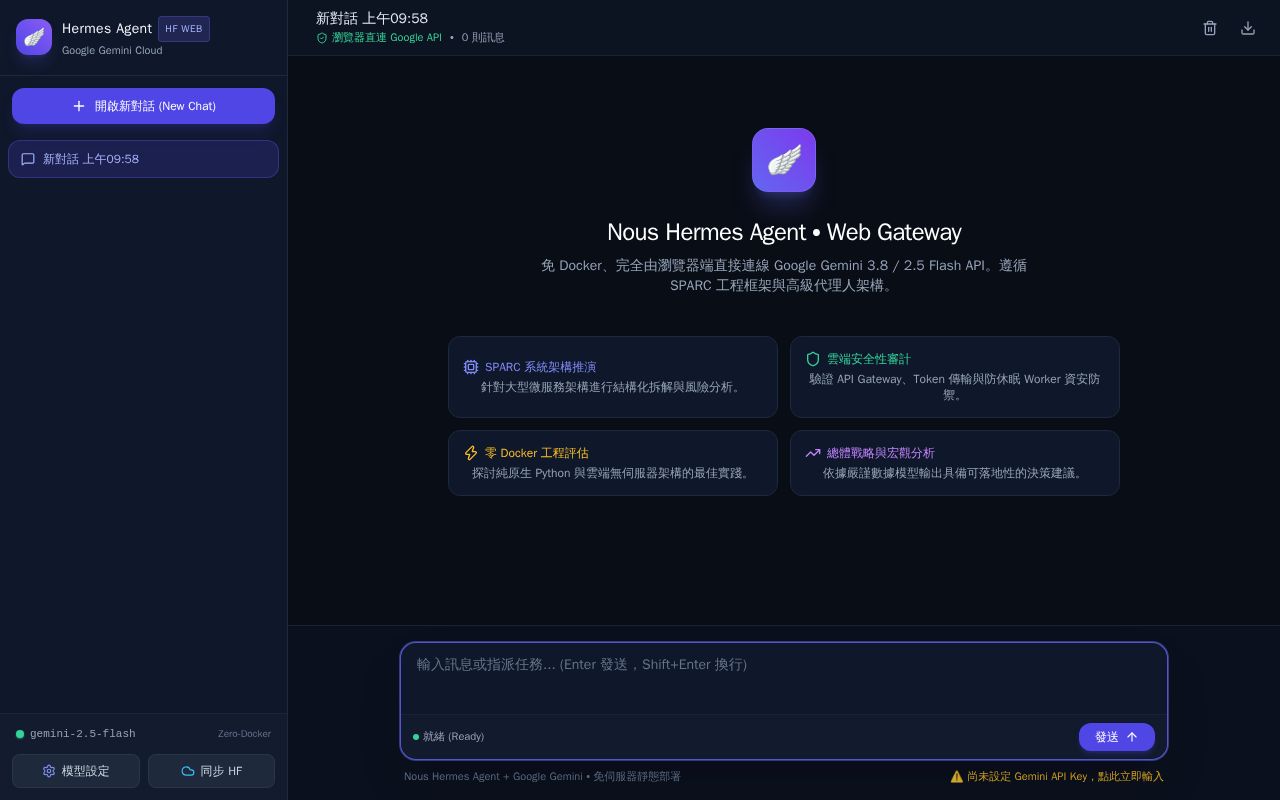Click the plus icon in New Chat button

click(79, 106)
